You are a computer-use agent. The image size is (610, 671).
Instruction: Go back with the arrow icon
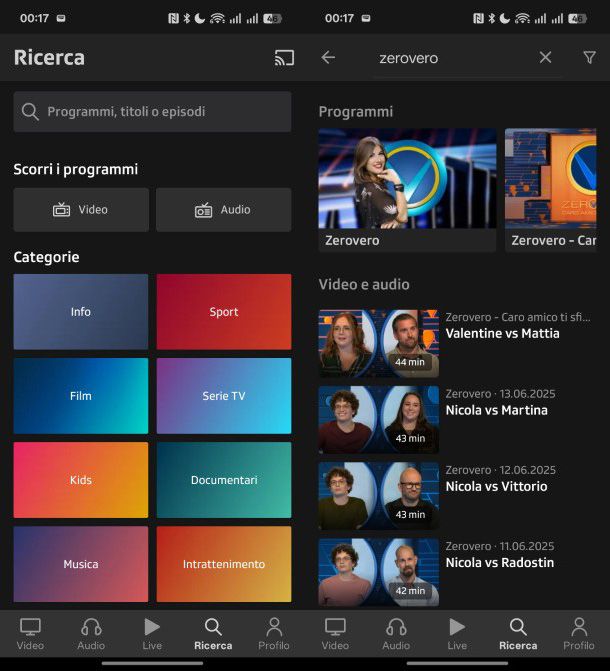click(x=328, y=57)
